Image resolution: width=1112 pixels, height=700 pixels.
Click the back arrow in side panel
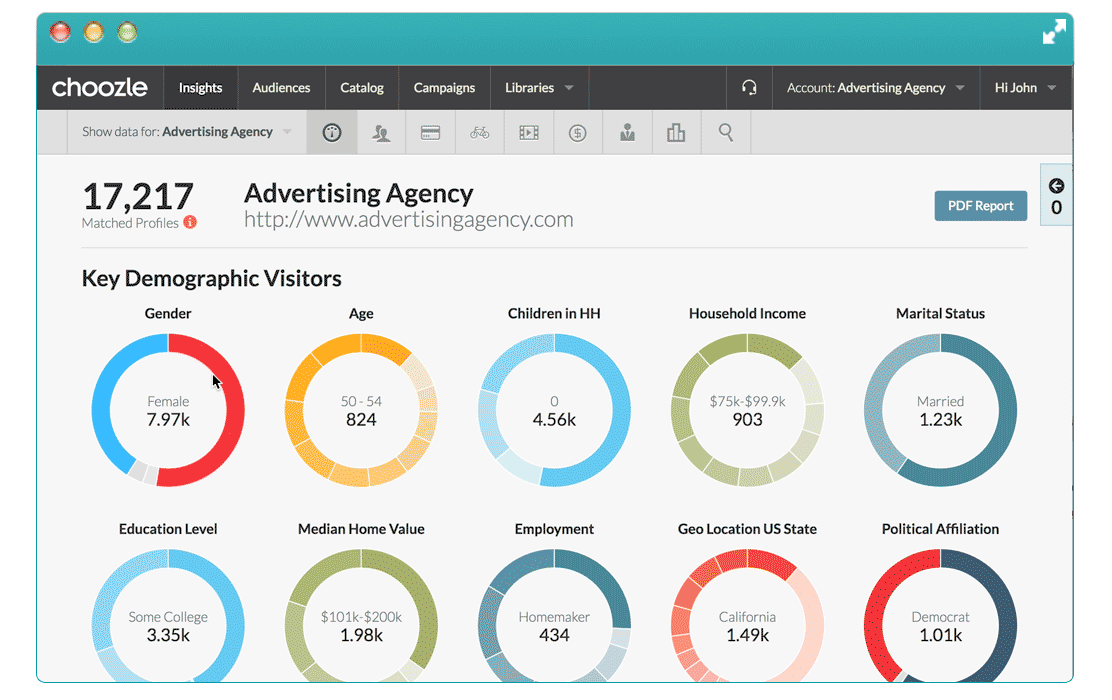[1056, 186]
